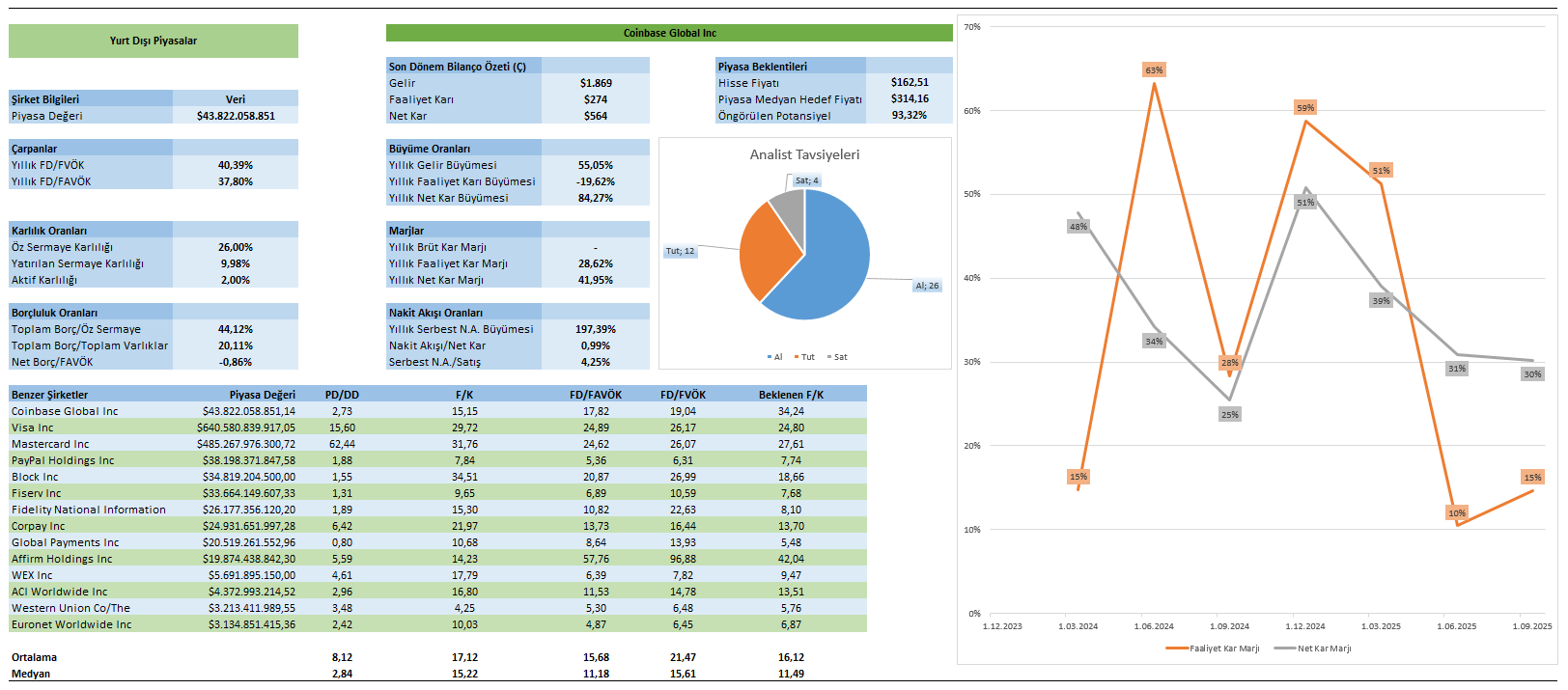The width and height of the screenshot is (1568, 690).
Task: Select the Öngörülen Potansiyel value 93,32%
Action: [x=910, y=116]
